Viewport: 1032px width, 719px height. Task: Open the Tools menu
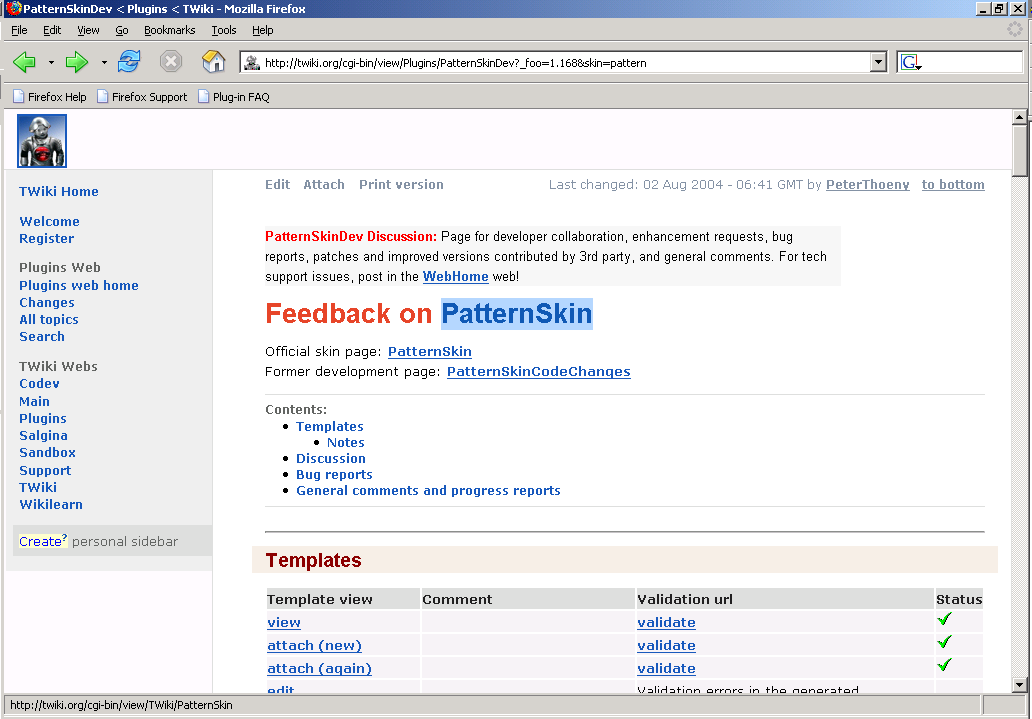tap(223, 30)
